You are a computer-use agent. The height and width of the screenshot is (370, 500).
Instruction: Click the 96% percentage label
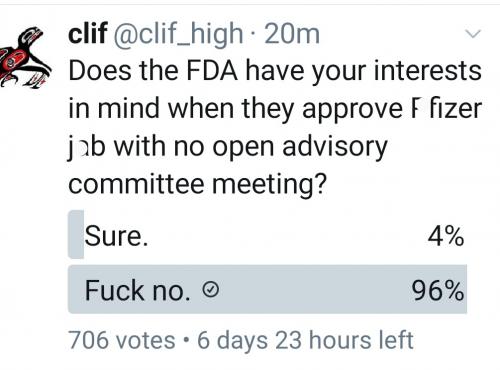pyautogui.click(x=438, y=291)
